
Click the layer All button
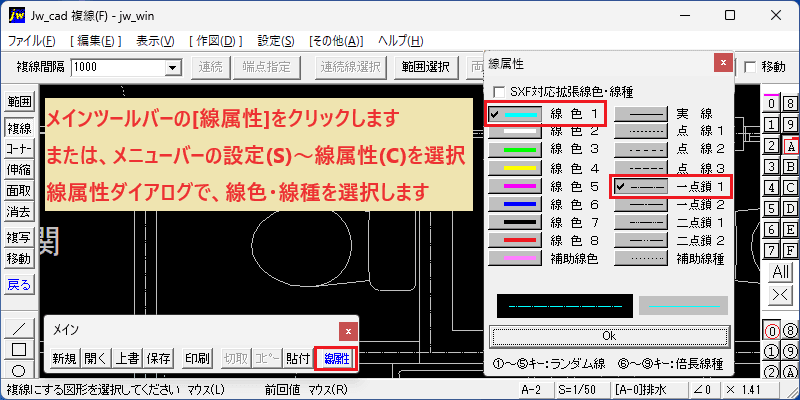(781, 272)
